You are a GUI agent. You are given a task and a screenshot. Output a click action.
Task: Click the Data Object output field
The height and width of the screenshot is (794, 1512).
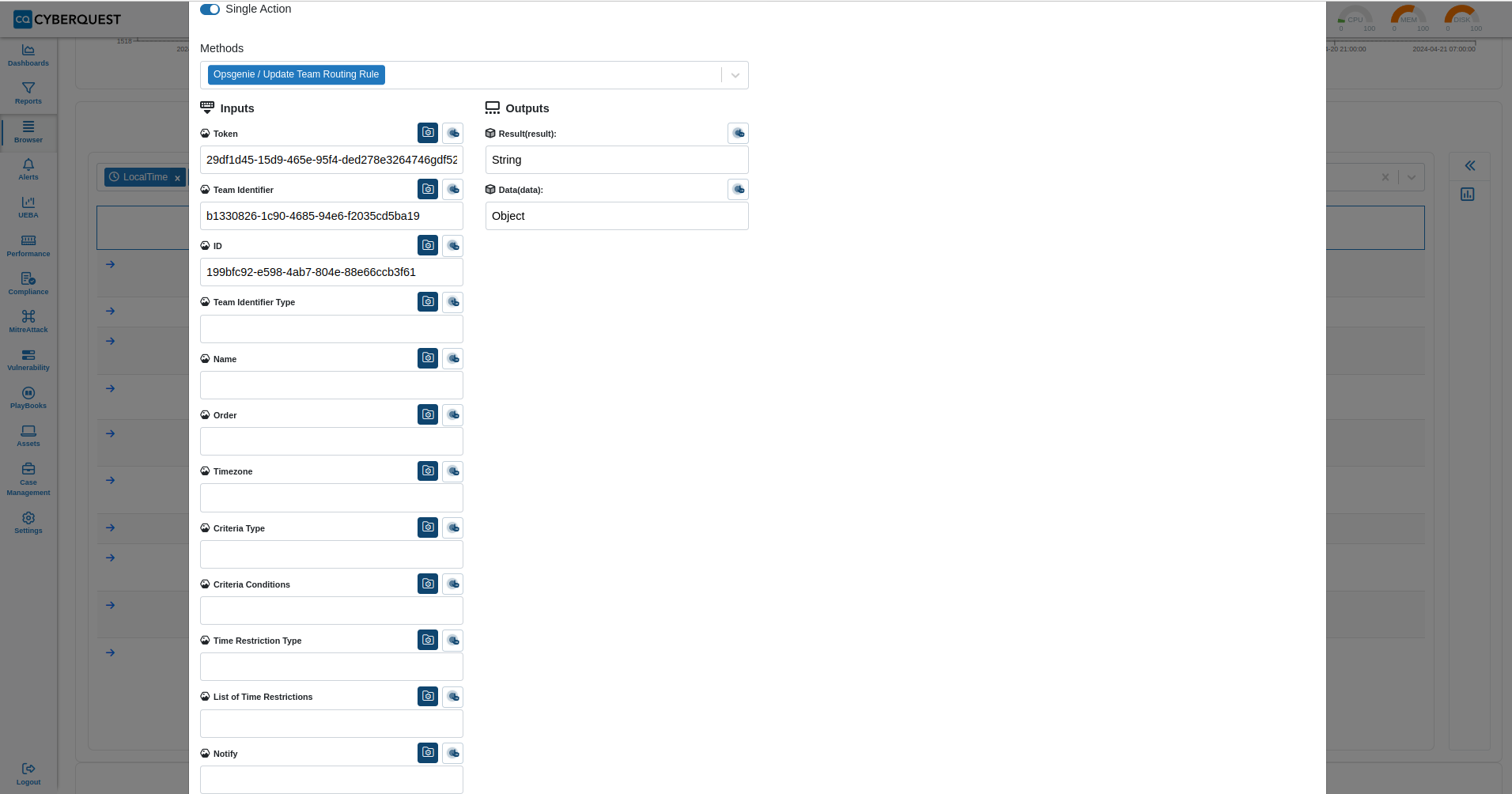point(617,216)
